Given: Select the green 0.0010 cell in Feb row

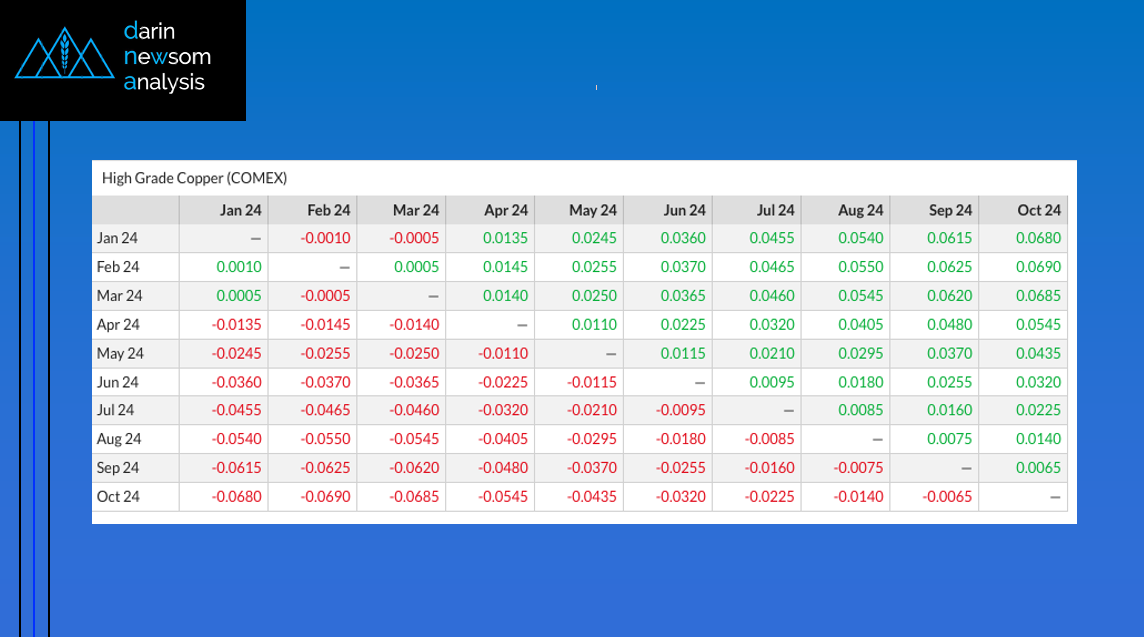Looking at the screenshot, I should coord(240,267).
